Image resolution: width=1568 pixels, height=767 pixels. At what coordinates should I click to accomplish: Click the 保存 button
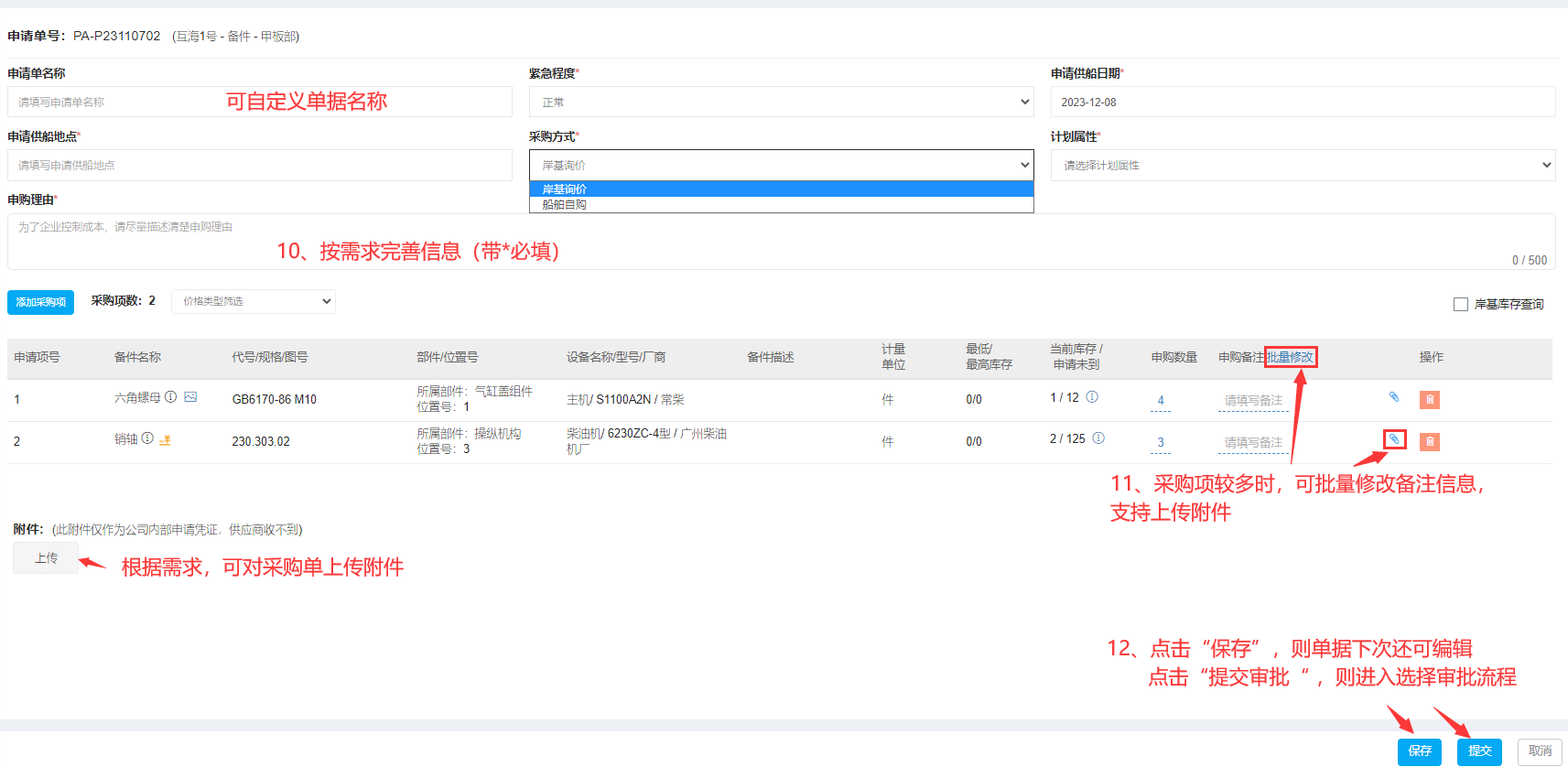point(1420,751)
